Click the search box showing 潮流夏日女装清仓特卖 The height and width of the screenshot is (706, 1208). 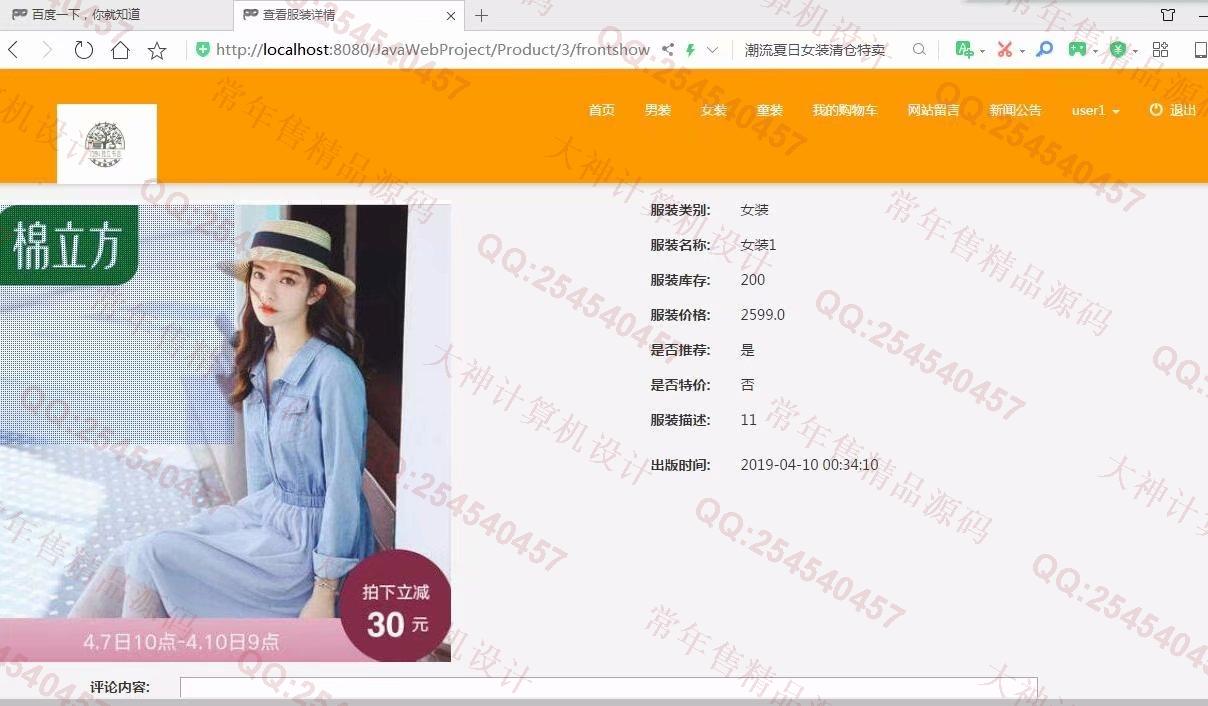(x=815, y=50)
